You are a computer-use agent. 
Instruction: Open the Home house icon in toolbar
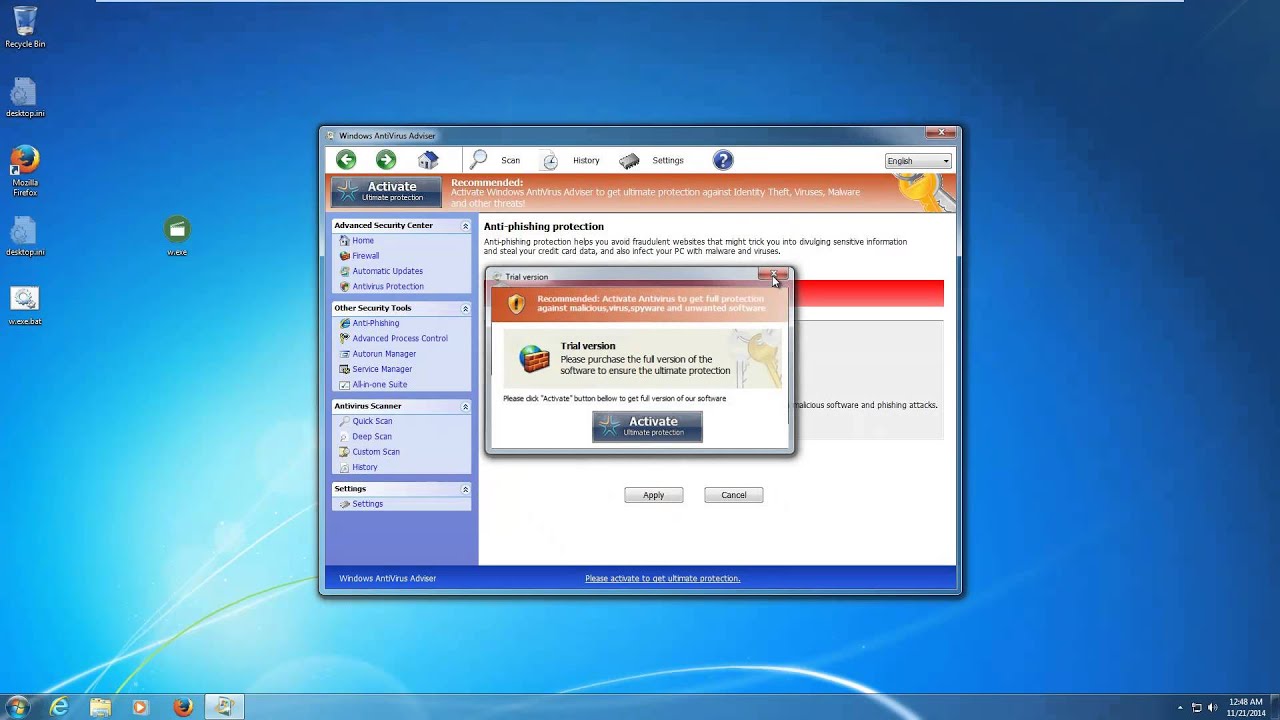point(428,160)
